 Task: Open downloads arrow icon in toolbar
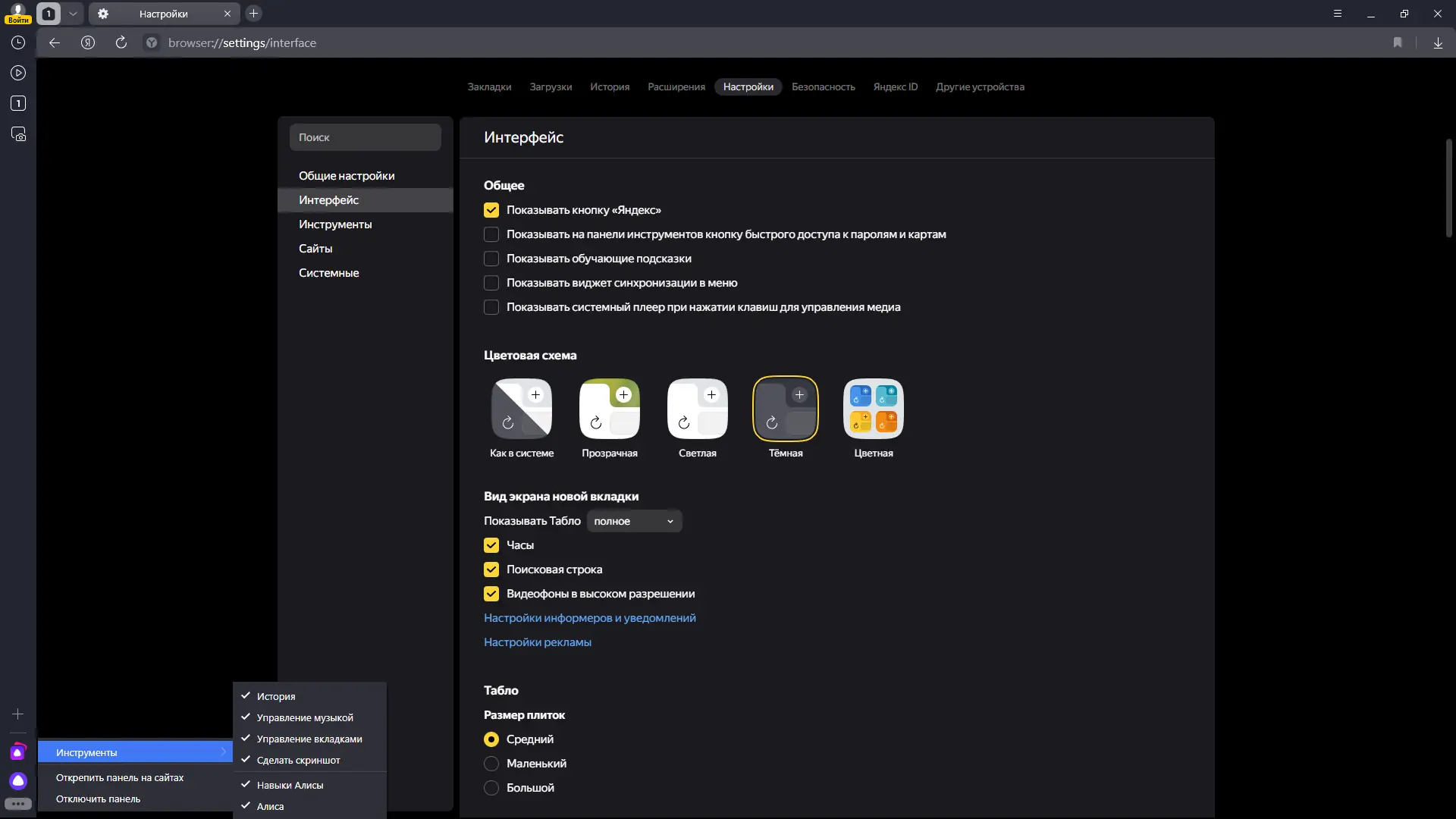coord(1438,43)
